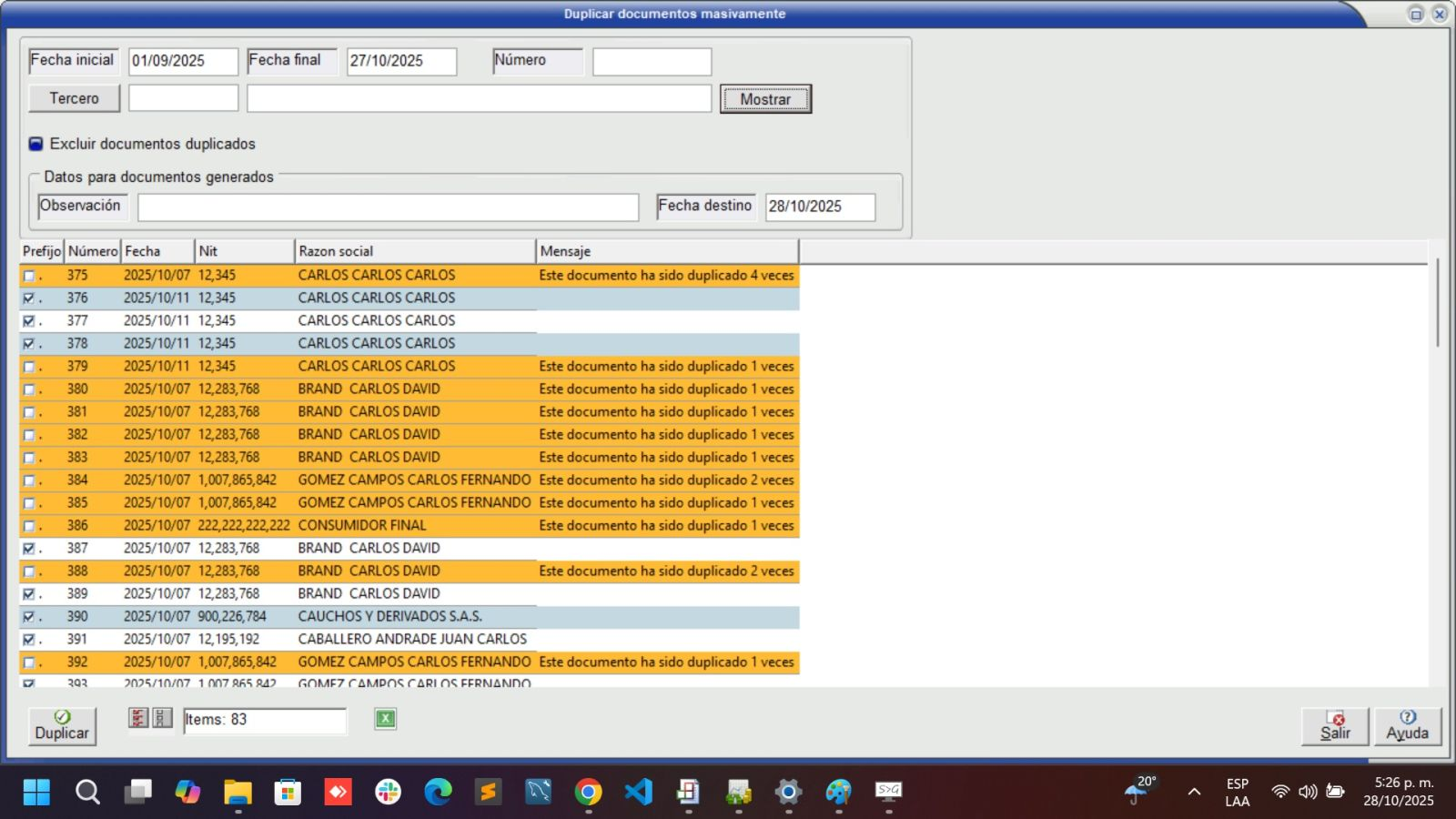Click the Observación text field
Image resolution: width=1456 pixels, height=819 pixels.
(x=388, y=207)
